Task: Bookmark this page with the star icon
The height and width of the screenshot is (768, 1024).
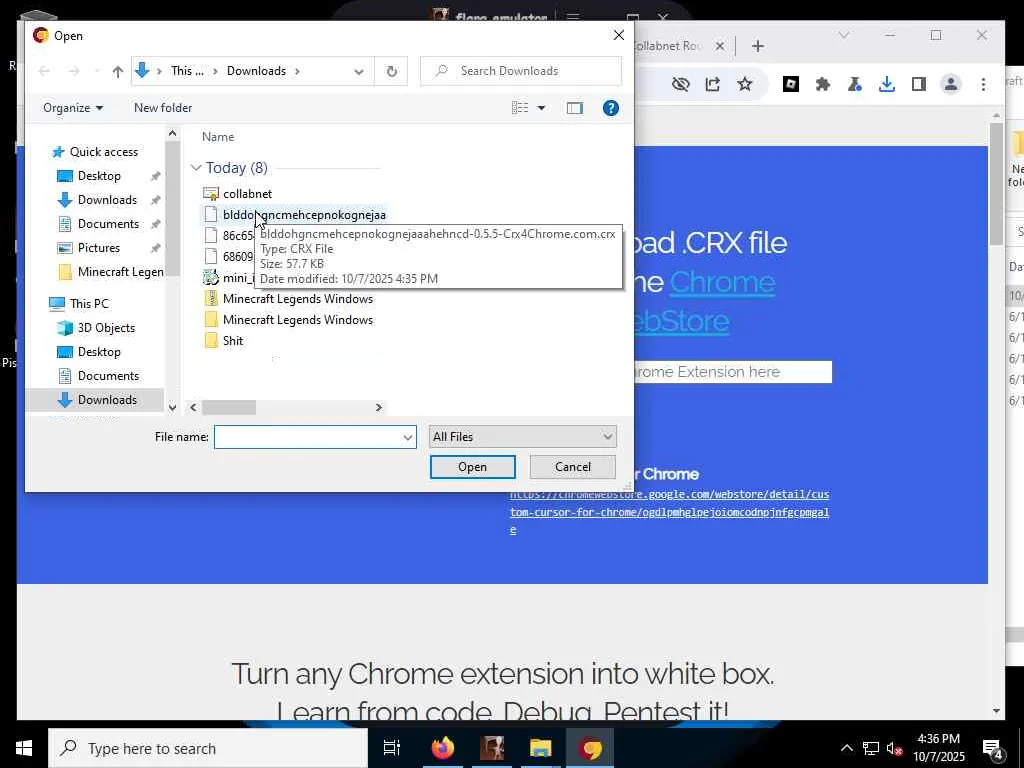Action: point(744,84)
